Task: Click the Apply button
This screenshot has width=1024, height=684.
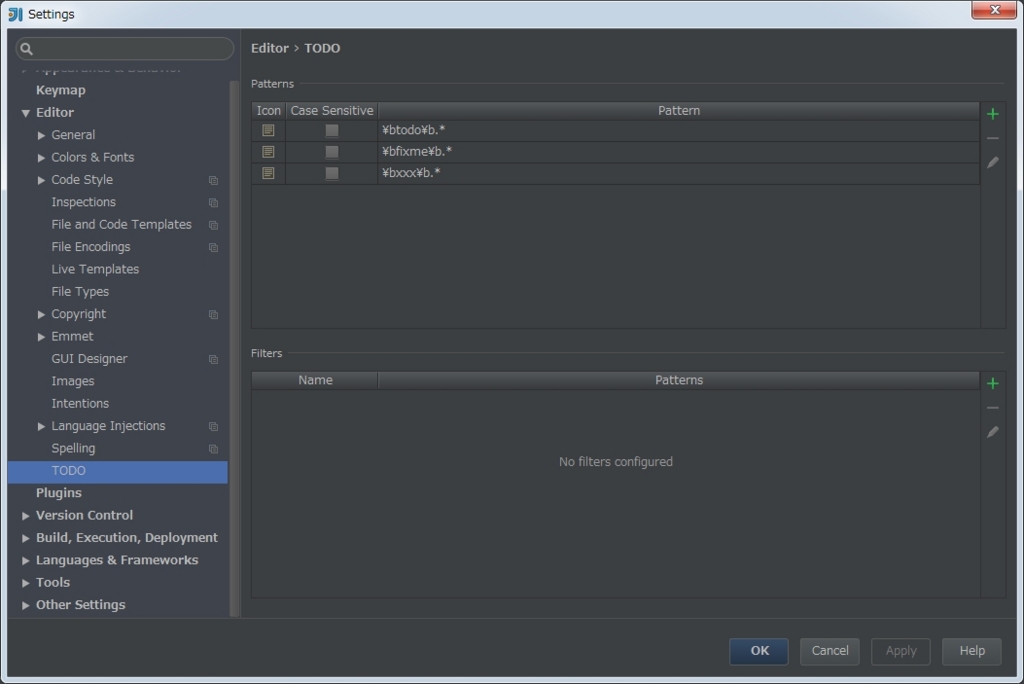Action: coord(901,651)
